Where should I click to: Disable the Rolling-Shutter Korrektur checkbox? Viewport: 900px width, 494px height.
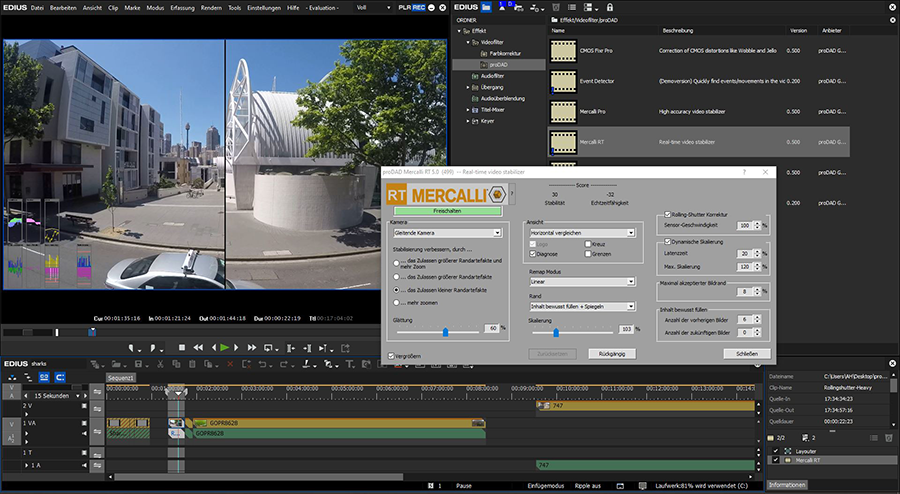[x=669, y=214]
